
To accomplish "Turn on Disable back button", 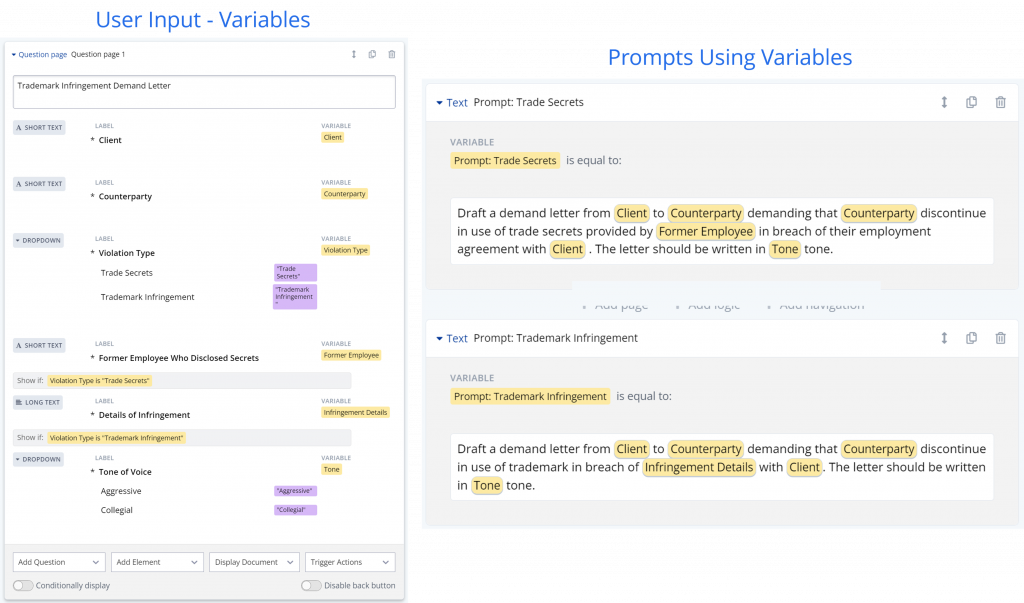I will pyautogui.click(x=310, y=585).
